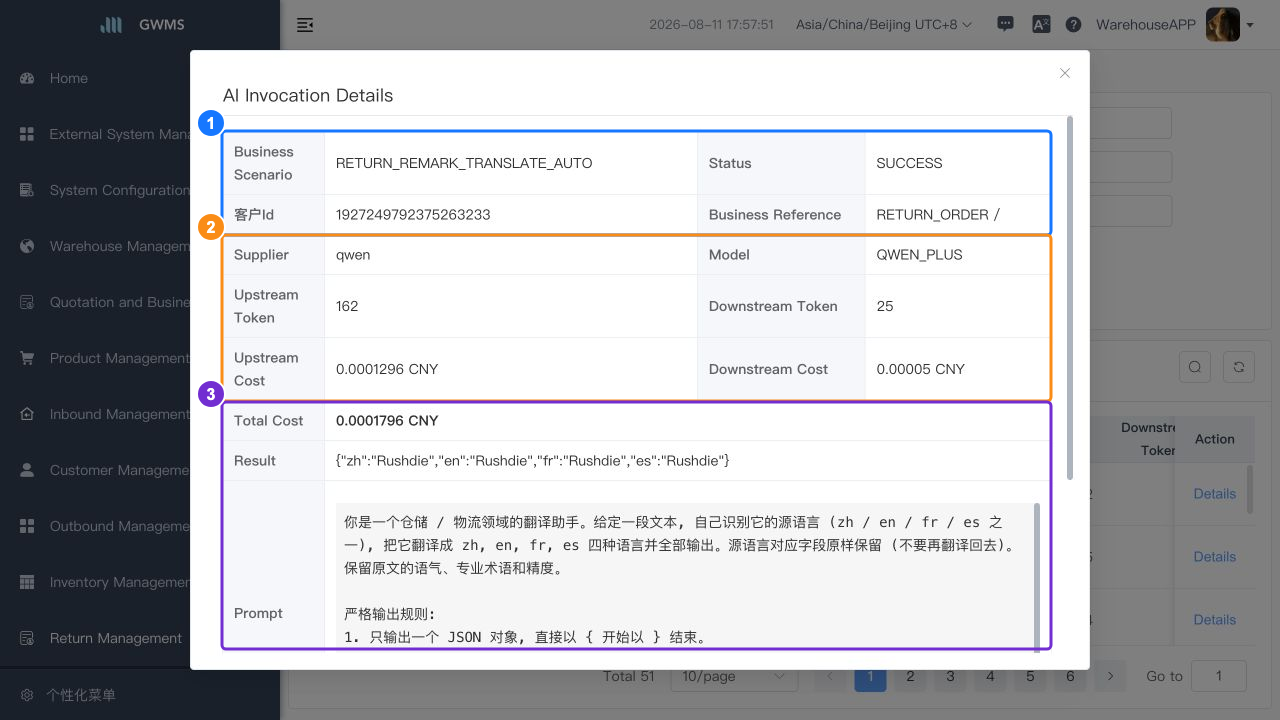The image size is (1280, 720).
Task: Select page 6 in pagination
Action: click(1070, 676)
